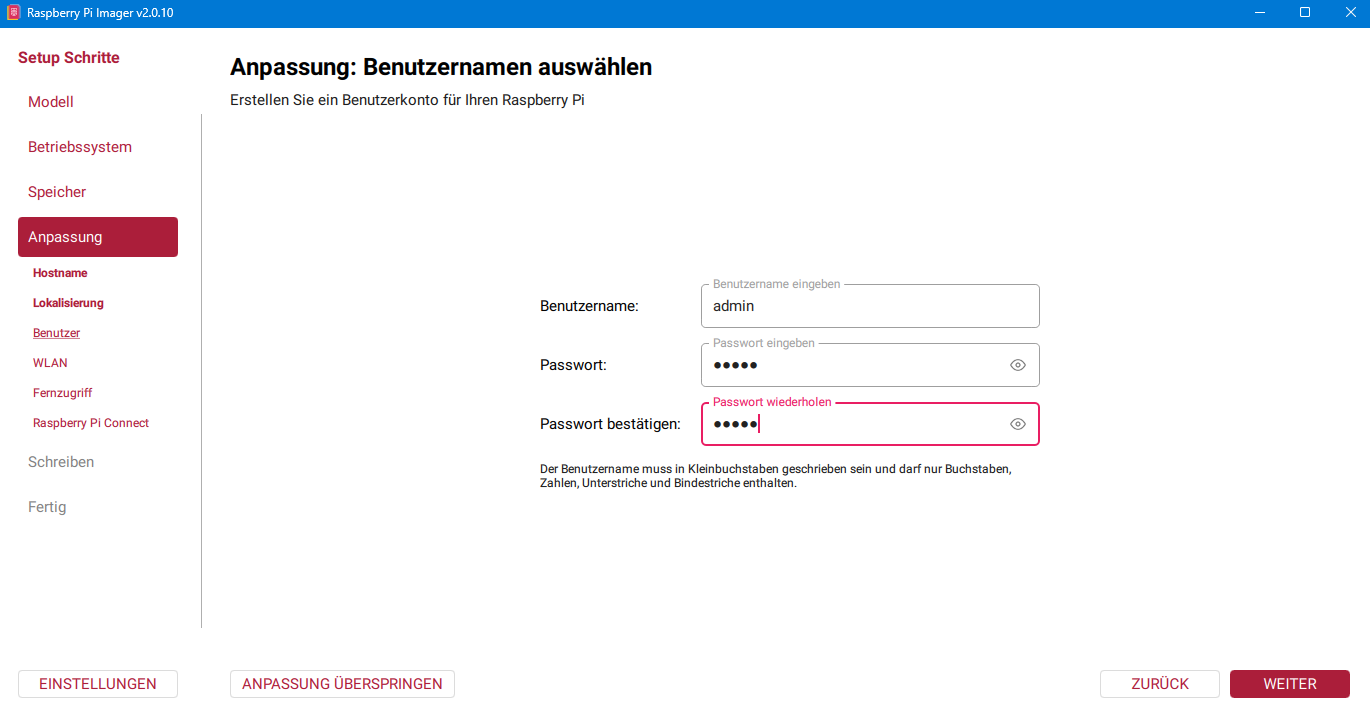Image resolution: width=1370 pixels, height=711 pixels.
Task: Open Raspberry Pi Connect sub-step
Action: pyautogui.click(x=91, y=423)
